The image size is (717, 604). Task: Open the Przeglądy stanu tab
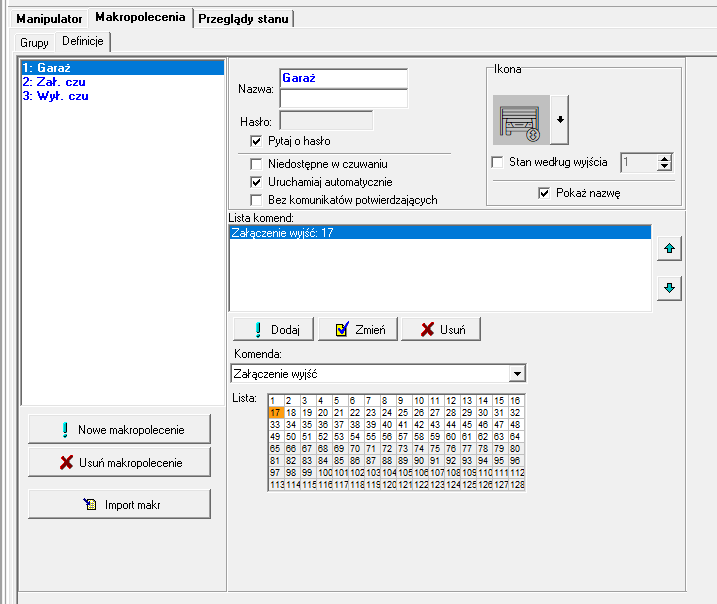coord(243,19)
